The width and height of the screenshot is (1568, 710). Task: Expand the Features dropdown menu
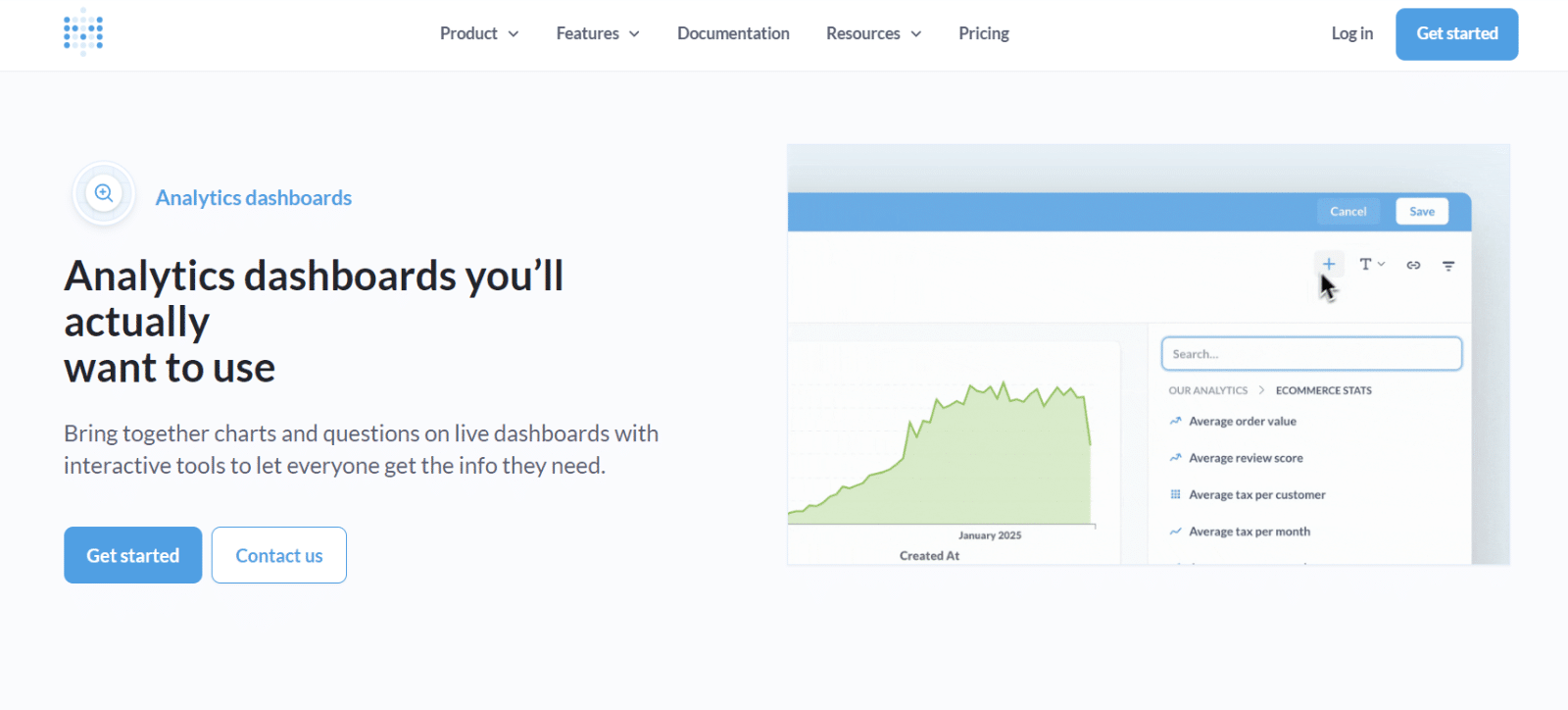point(598,33)
